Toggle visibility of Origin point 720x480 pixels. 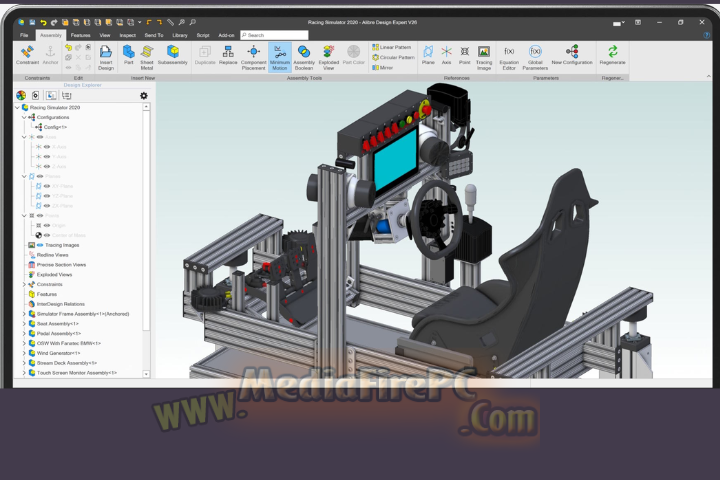click(x=47, y=226)
